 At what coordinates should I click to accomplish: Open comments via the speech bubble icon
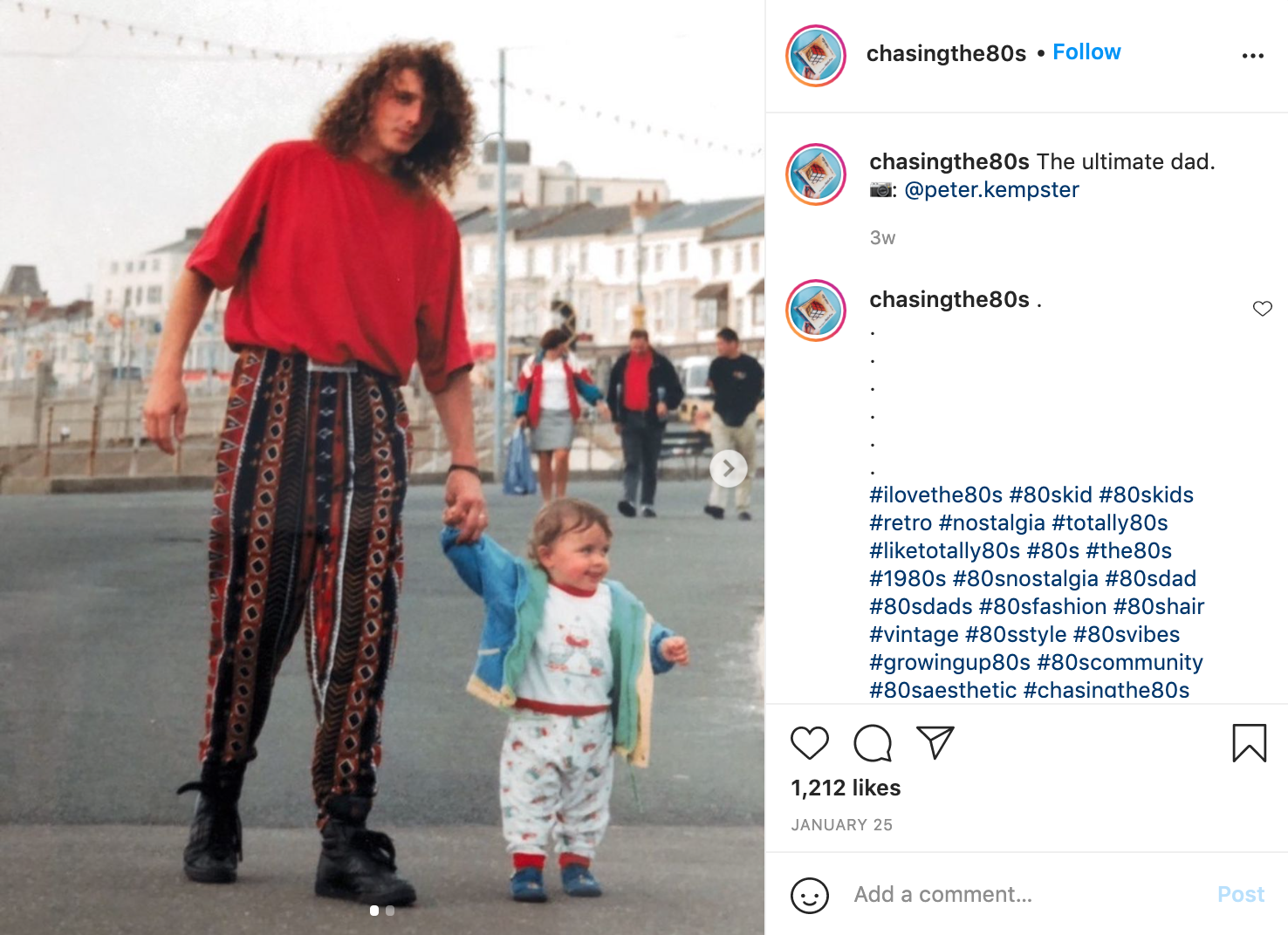tap(873, 743)
